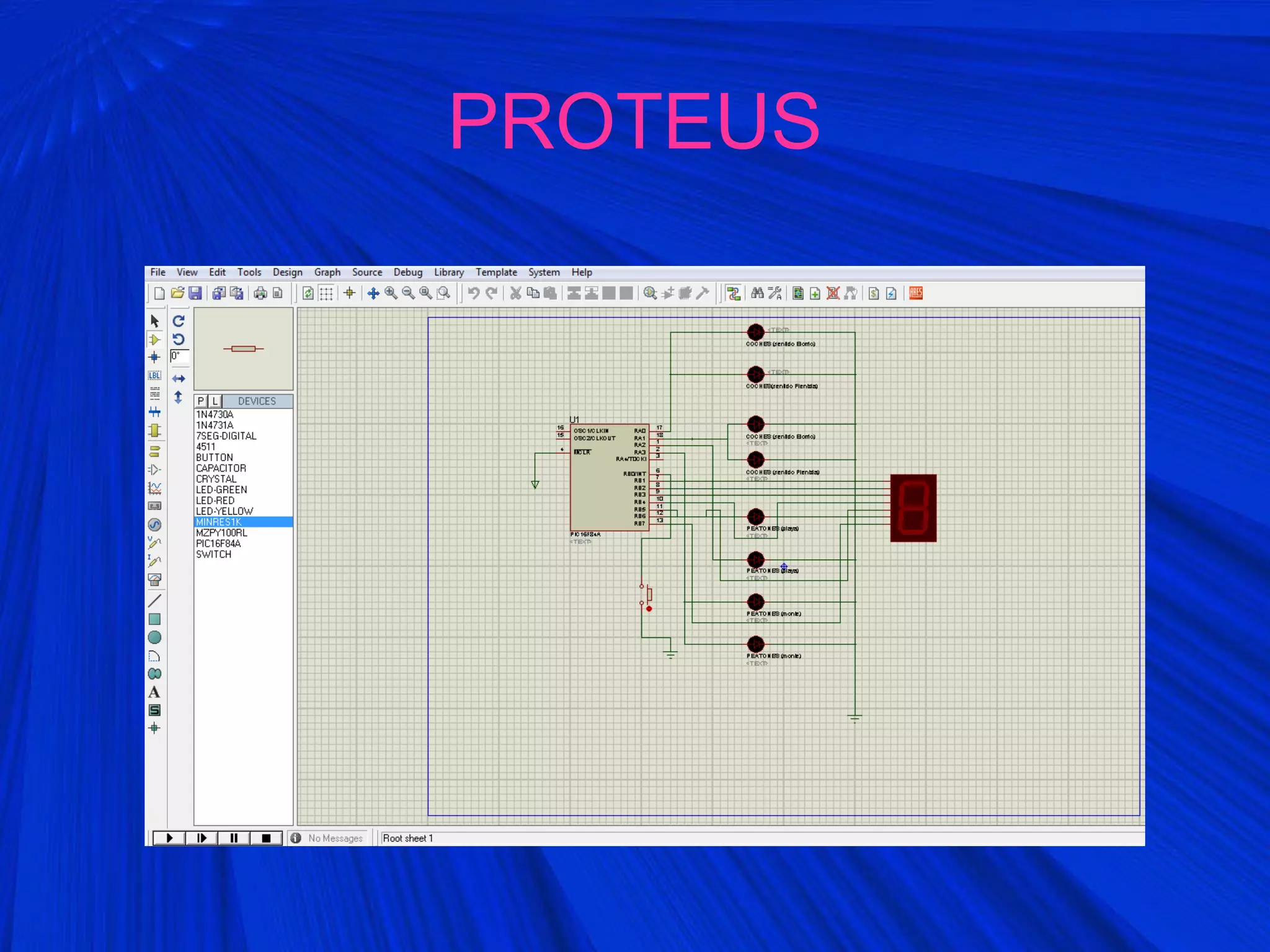Click the Pick from Library magnifier icon

click(x=650, y=293)
